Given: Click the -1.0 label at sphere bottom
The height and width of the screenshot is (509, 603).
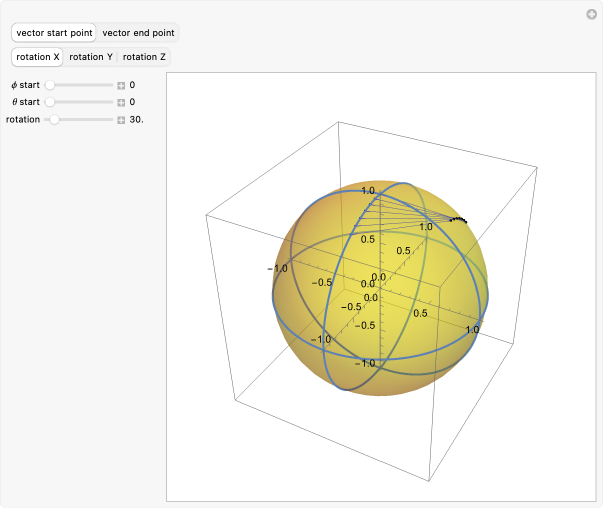Looking at the screenshot, I should pyautogui.click(x=365, y=363).
